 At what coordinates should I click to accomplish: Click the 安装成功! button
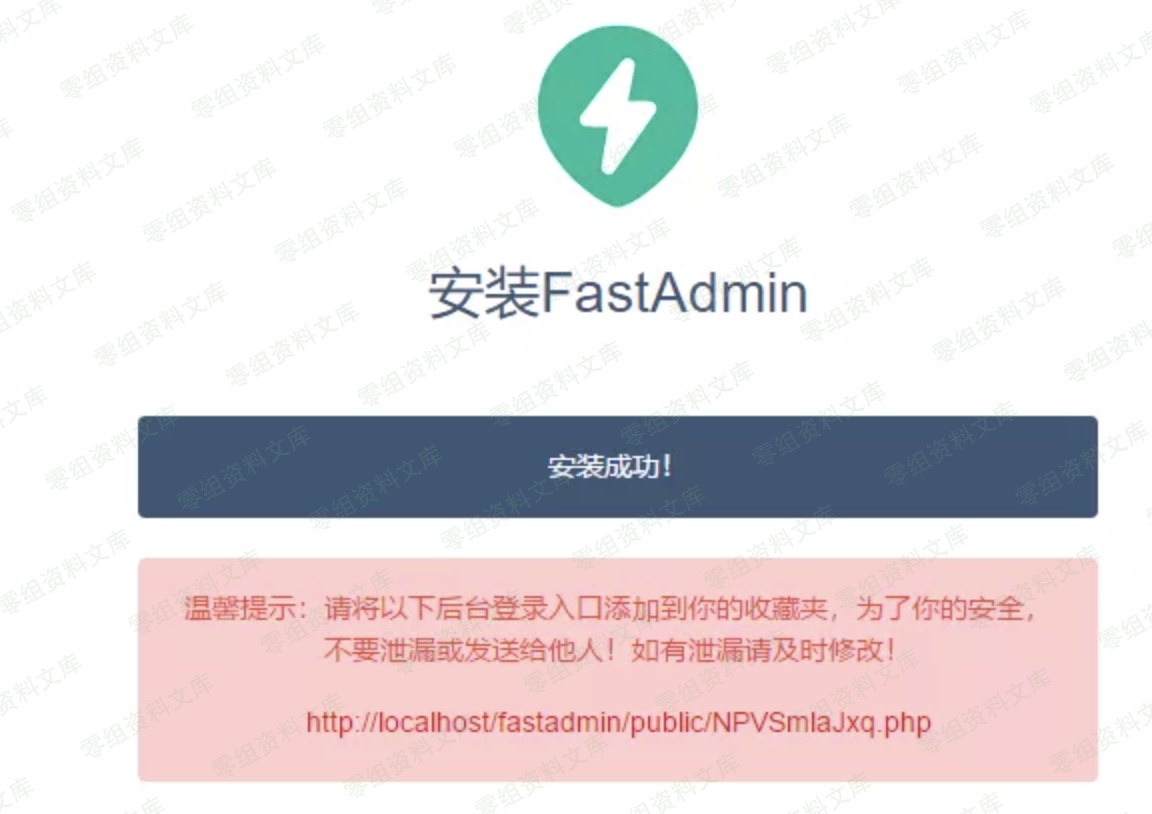(x=618, y=467)
